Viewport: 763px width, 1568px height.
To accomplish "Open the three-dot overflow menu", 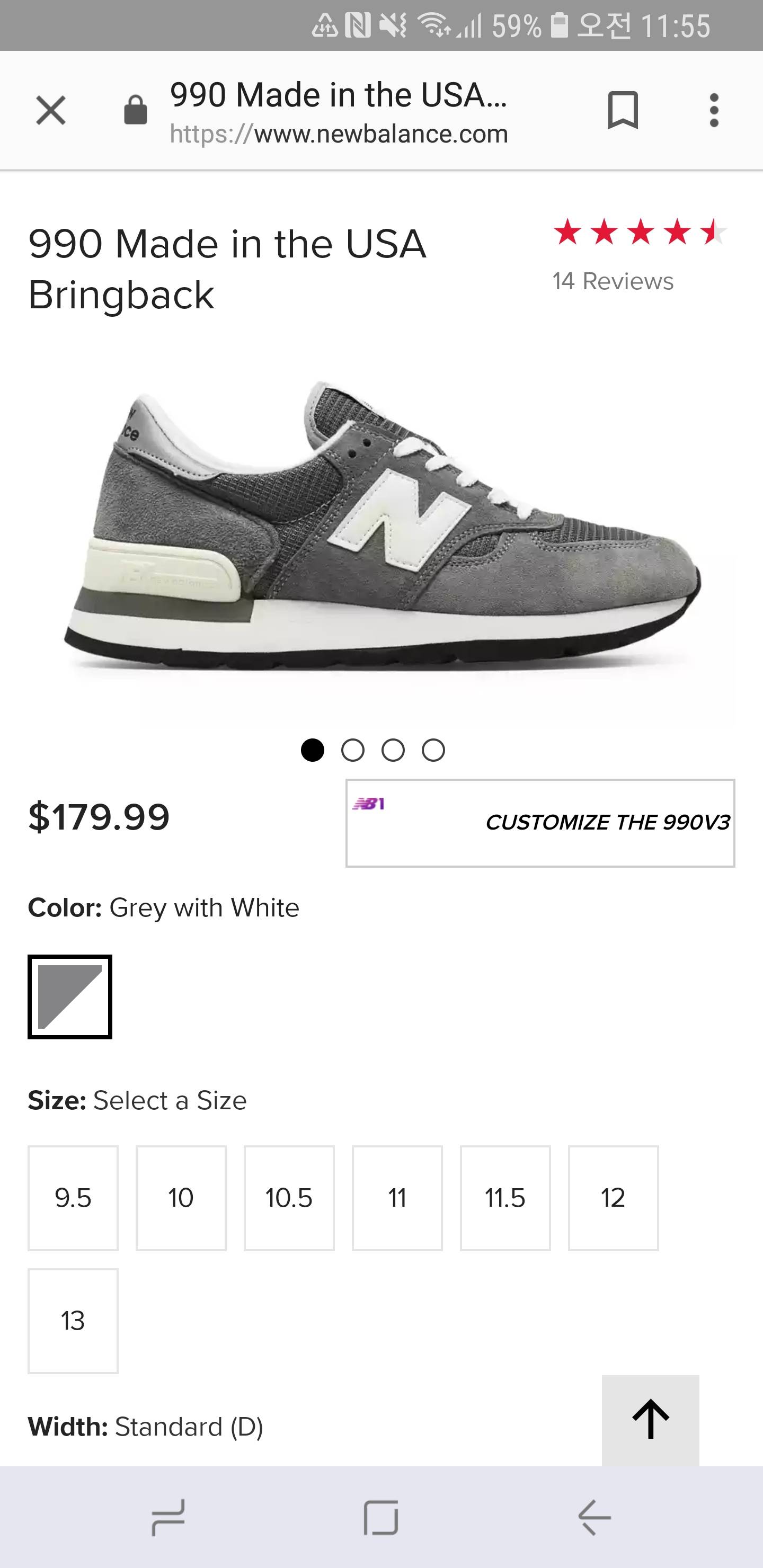I will (x=714, y=111).
